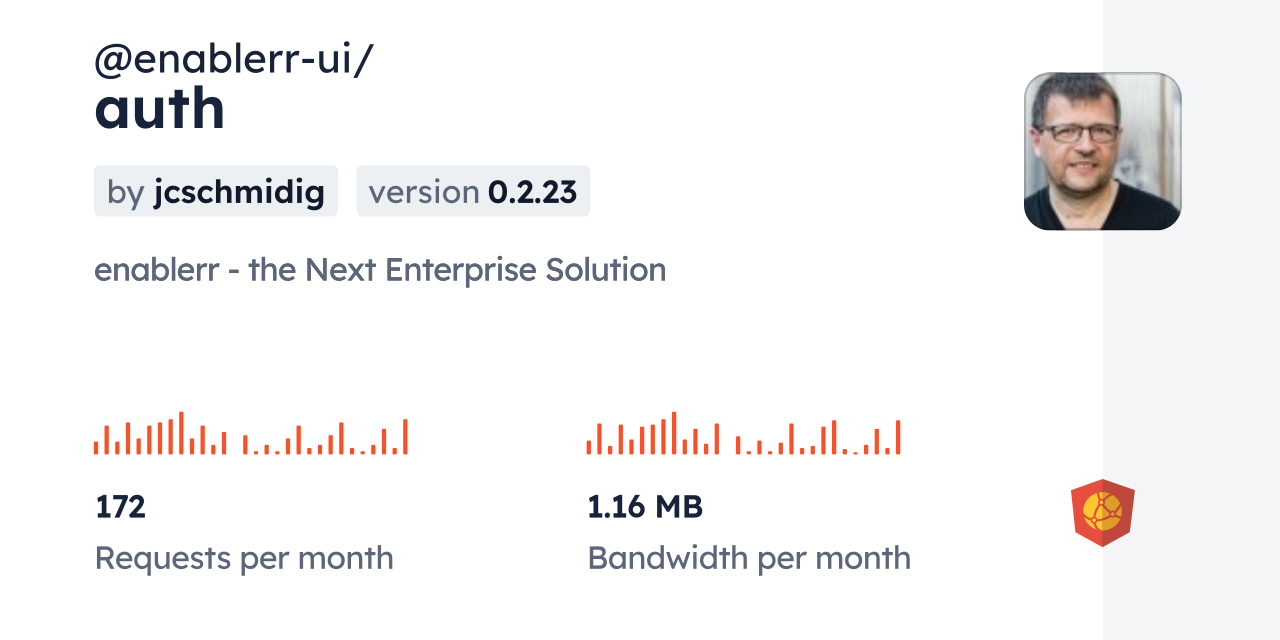Click the first bar of bandwidth chart

589,448
